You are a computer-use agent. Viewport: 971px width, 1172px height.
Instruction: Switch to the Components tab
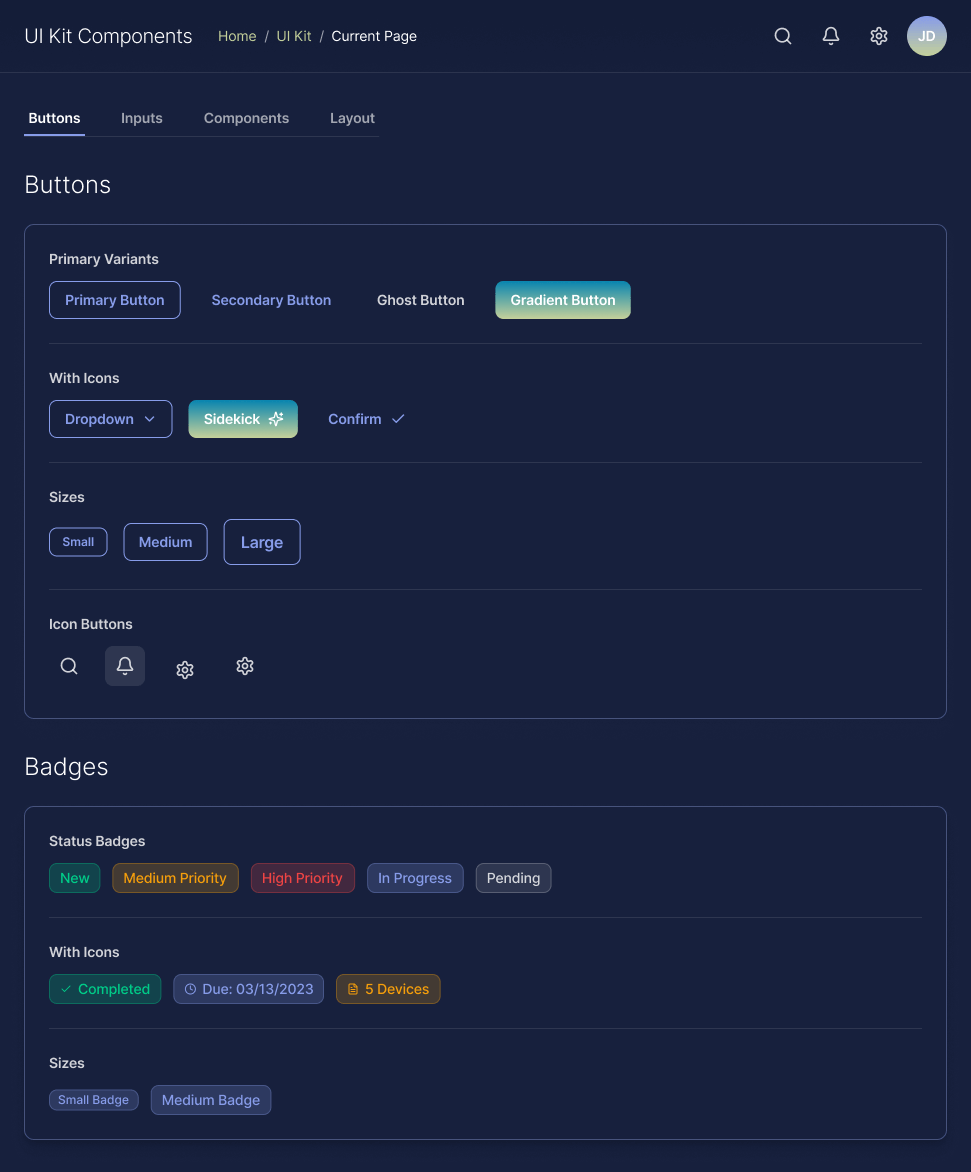click(246, 118)
